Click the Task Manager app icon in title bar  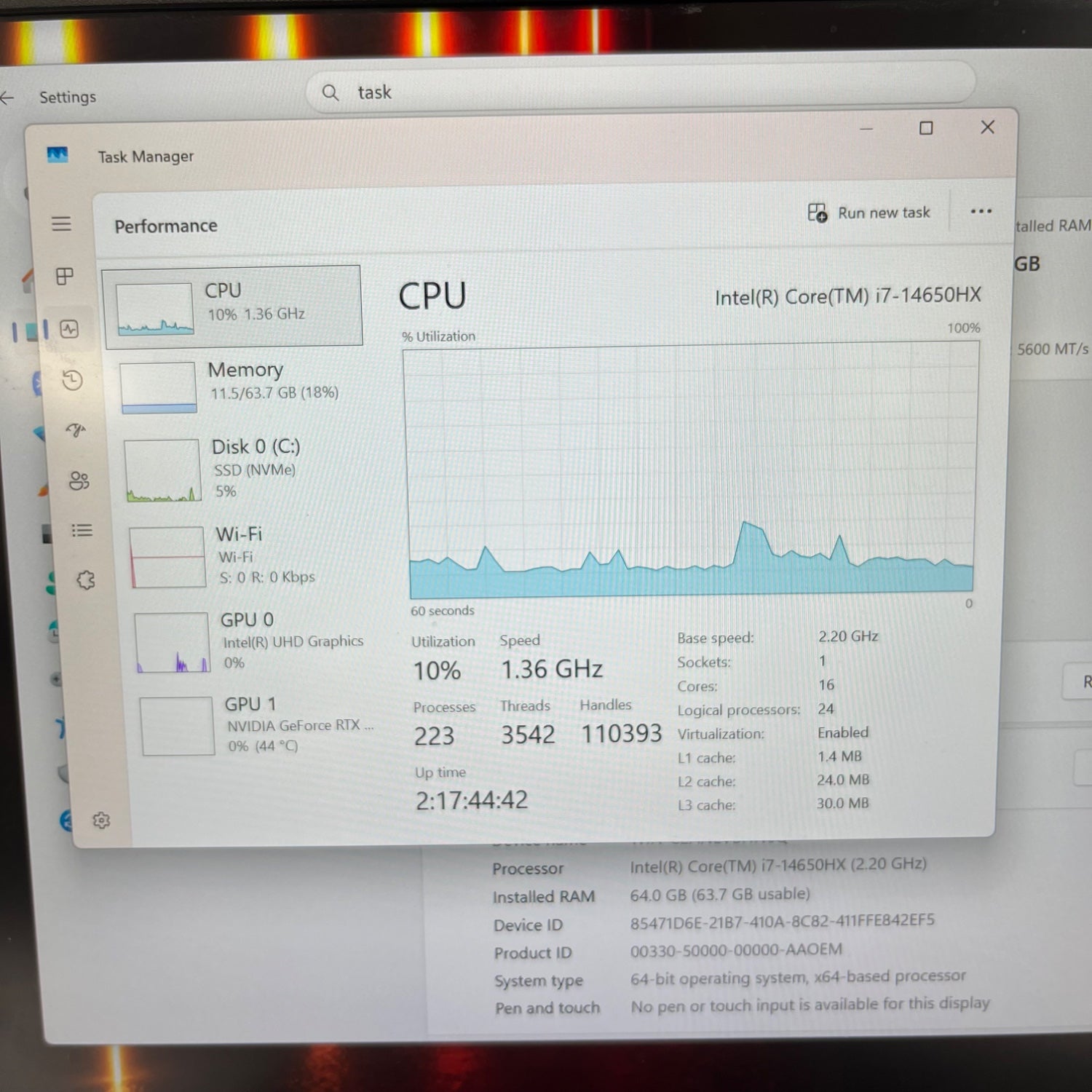coord(58,155)
